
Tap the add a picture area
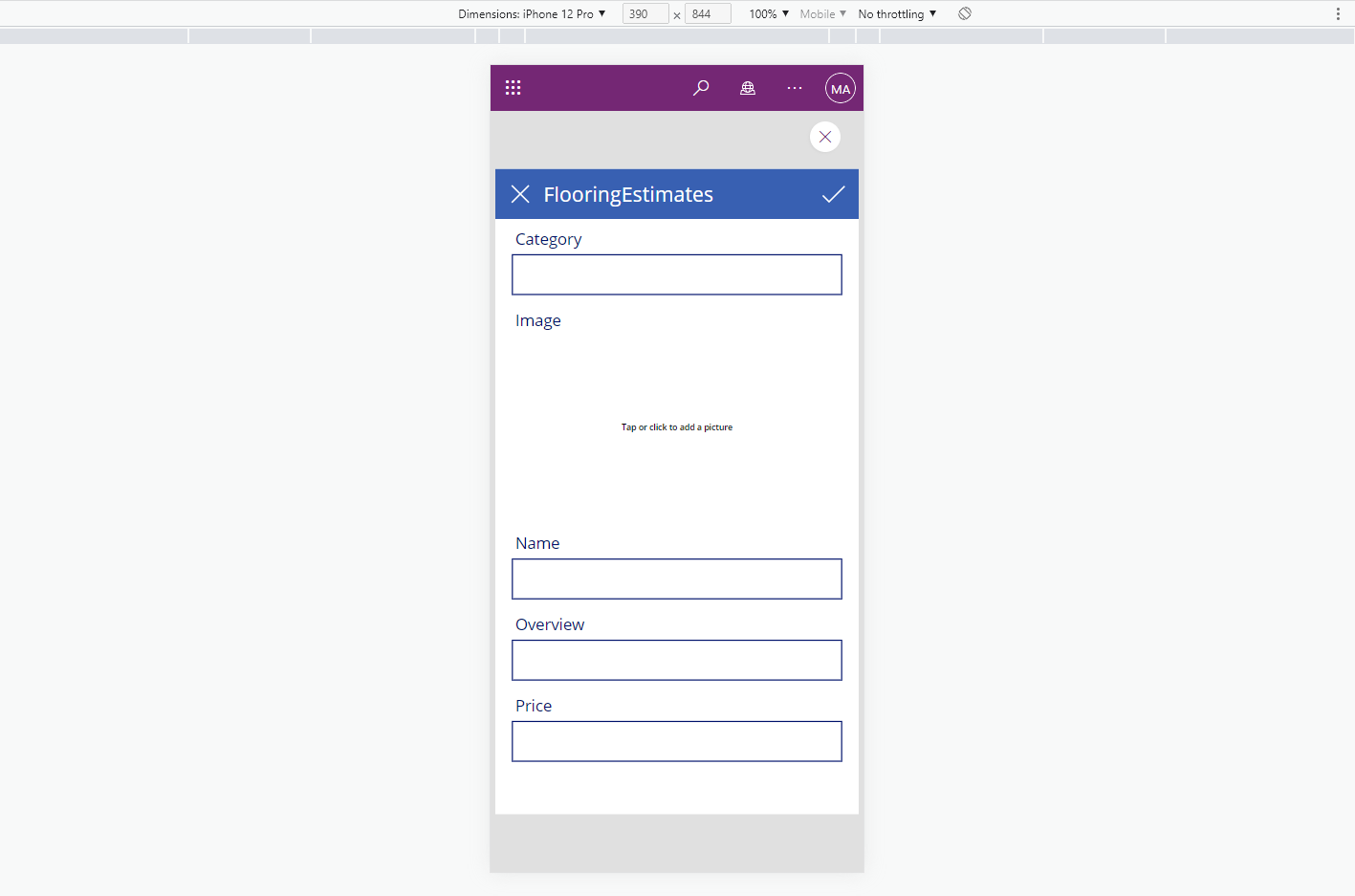pyautogui.click(x=677, y=427)
